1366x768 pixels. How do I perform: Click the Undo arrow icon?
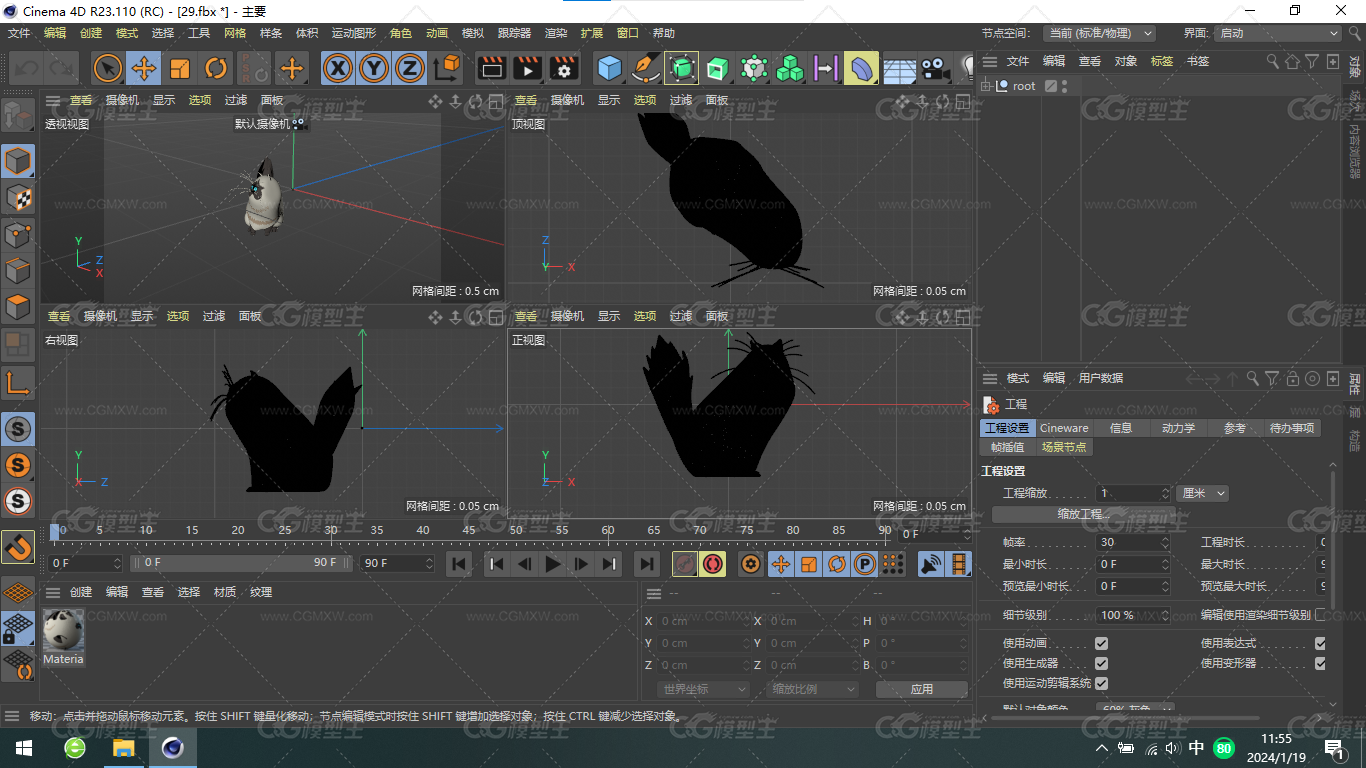(x=27, y=68)
